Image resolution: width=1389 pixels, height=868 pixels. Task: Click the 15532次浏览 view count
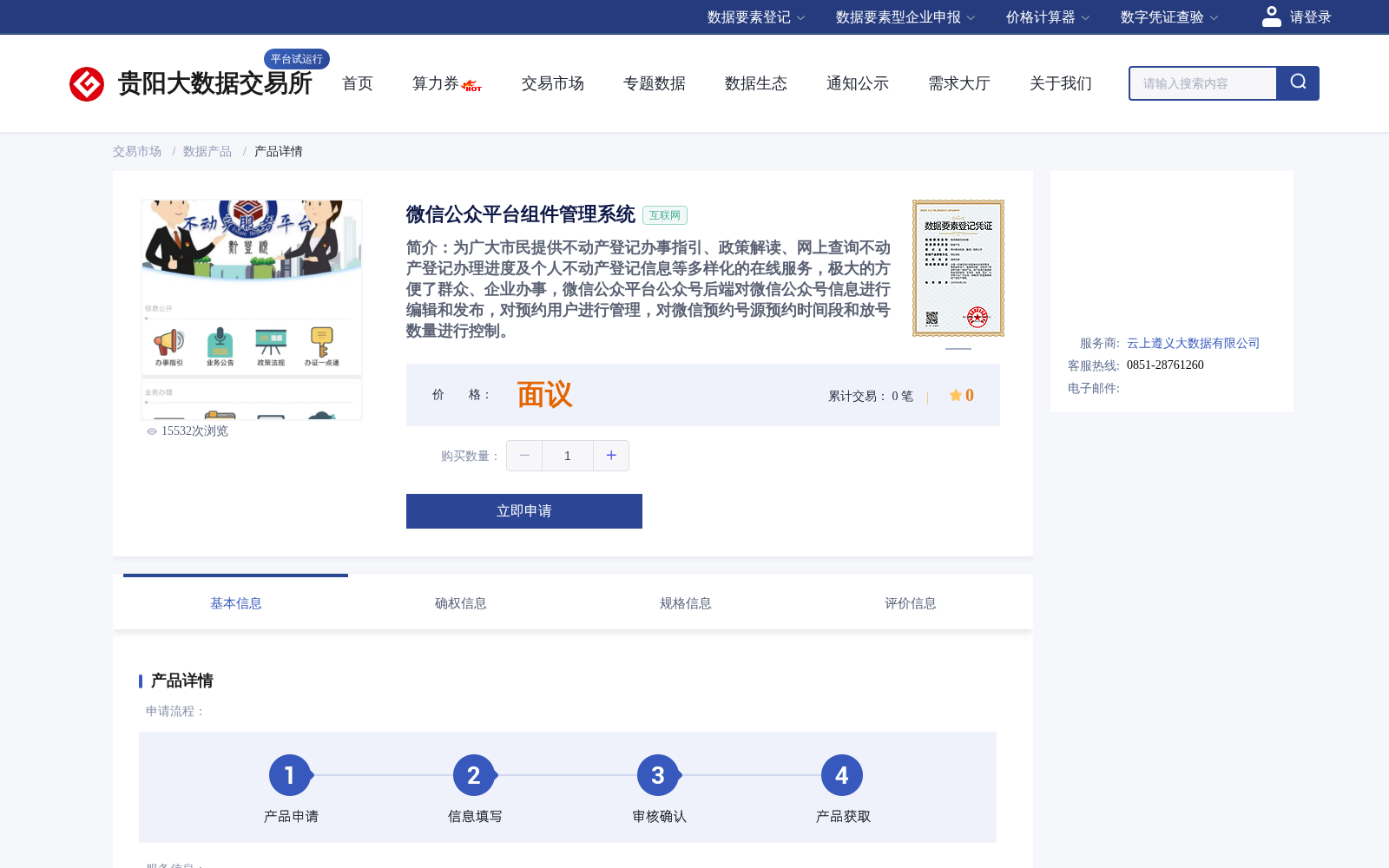pos(194,431)
